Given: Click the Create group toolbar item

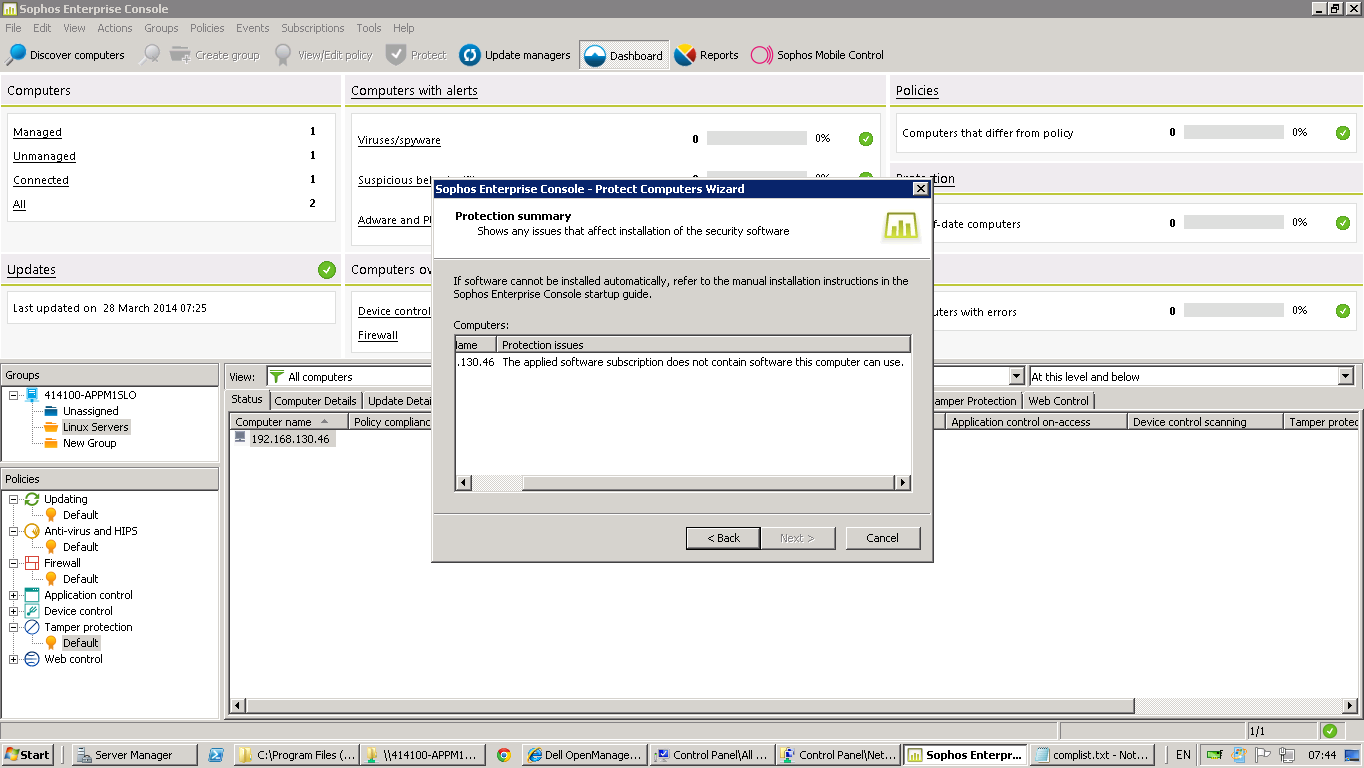Looking at the screenshot, I should pos(214,55).
